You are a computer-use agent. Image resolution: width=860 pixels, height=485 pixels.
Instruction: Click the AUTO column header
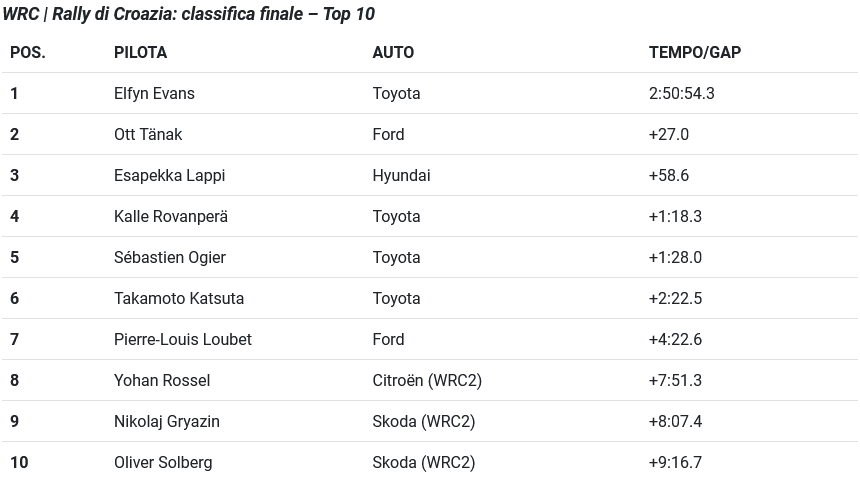[x=393, y=52]
